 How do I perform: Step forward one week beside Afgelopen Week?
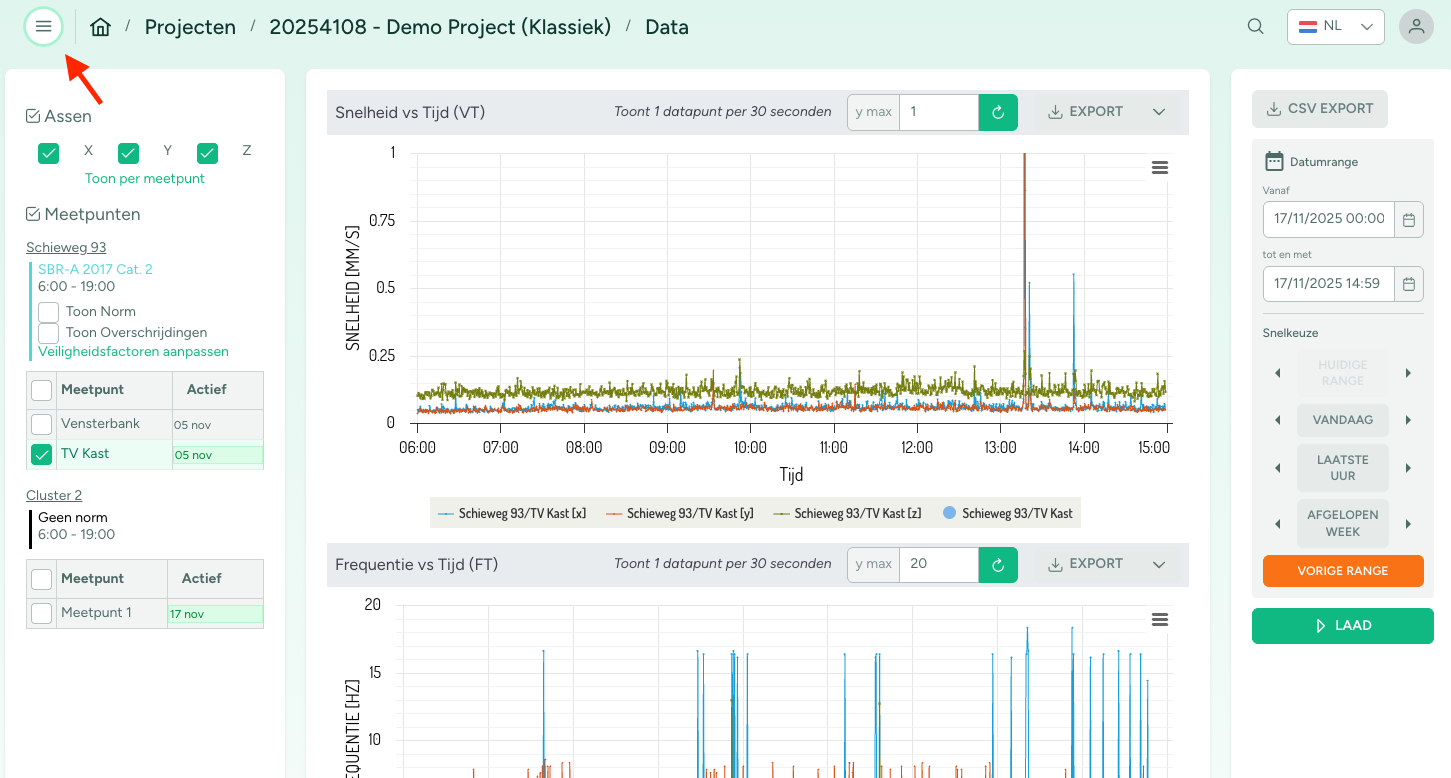tap(1408, 523)
